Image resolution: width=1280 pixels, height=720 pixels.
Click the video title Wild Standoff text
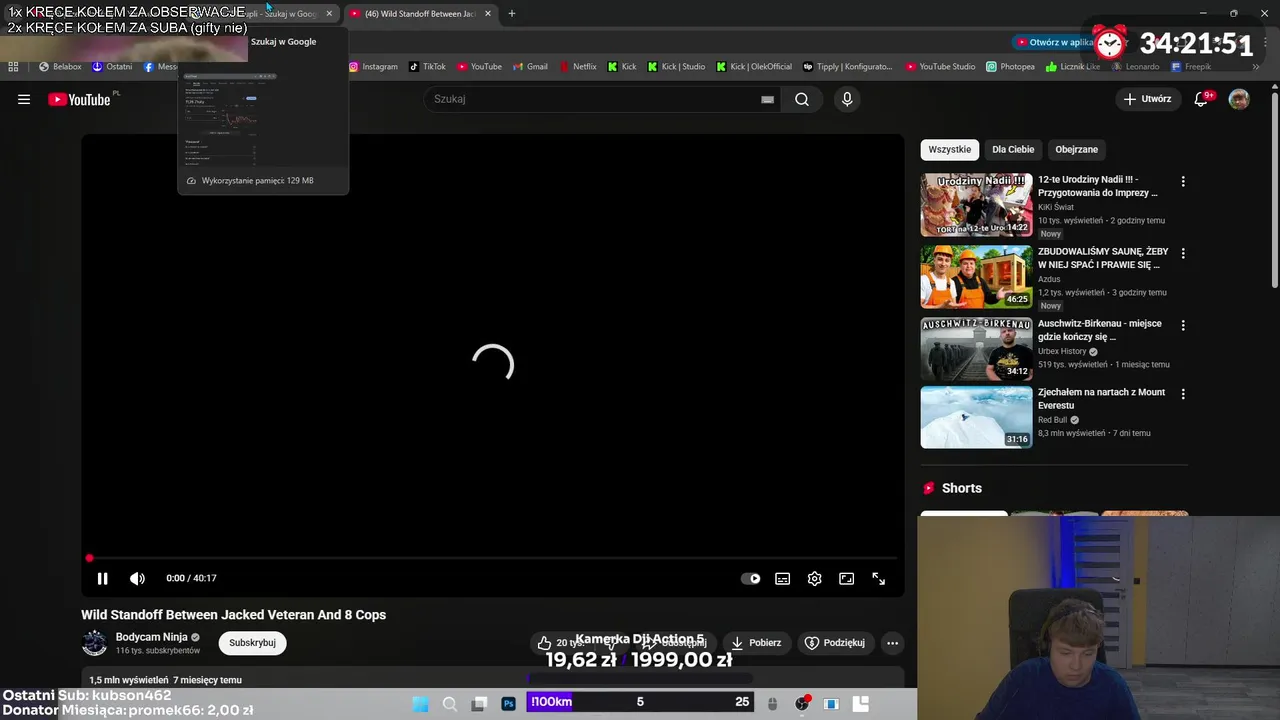pos(233,615)
